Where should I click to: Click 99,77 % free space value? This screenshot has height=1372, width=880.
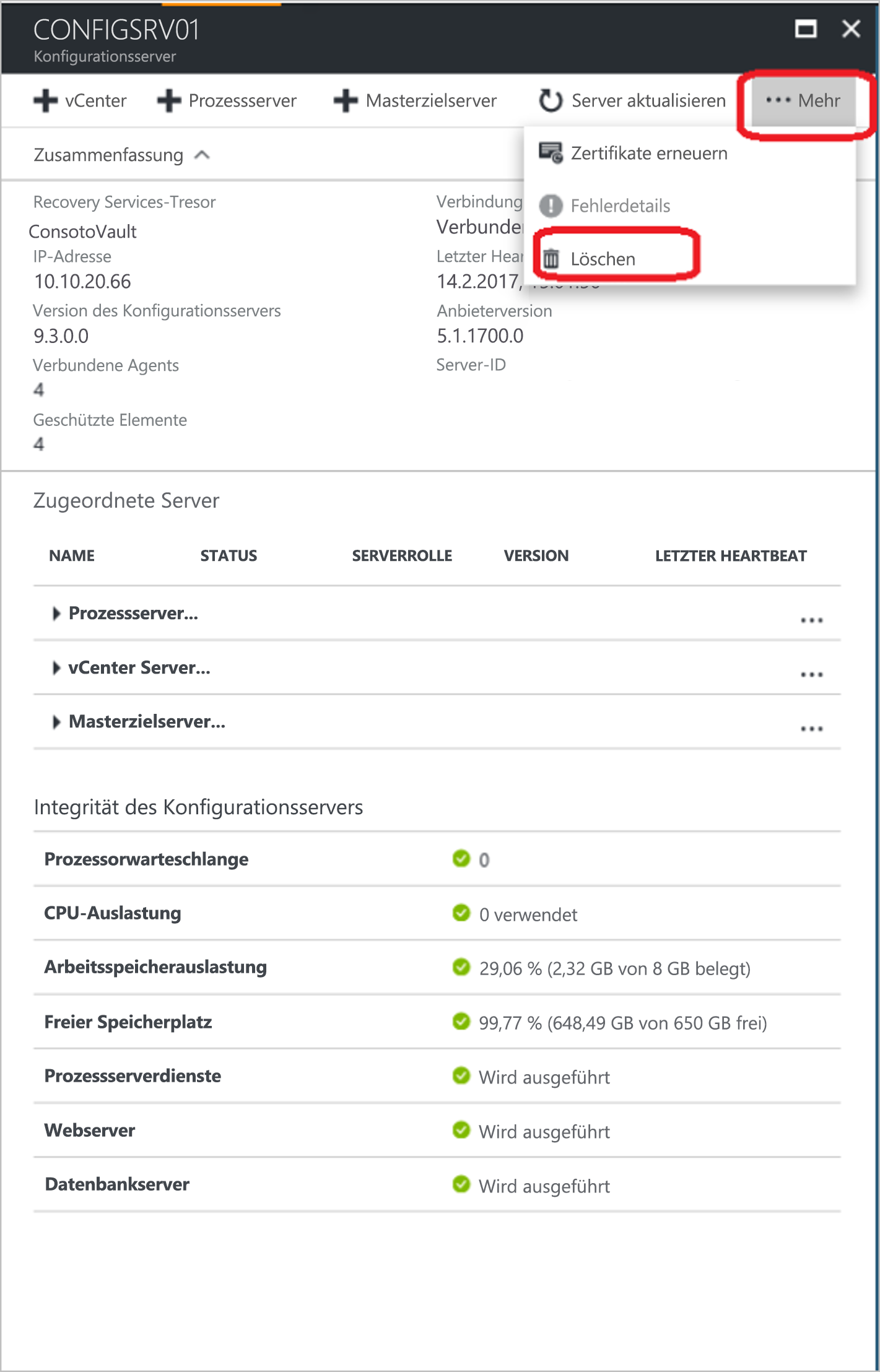(x=623, y=1023)
